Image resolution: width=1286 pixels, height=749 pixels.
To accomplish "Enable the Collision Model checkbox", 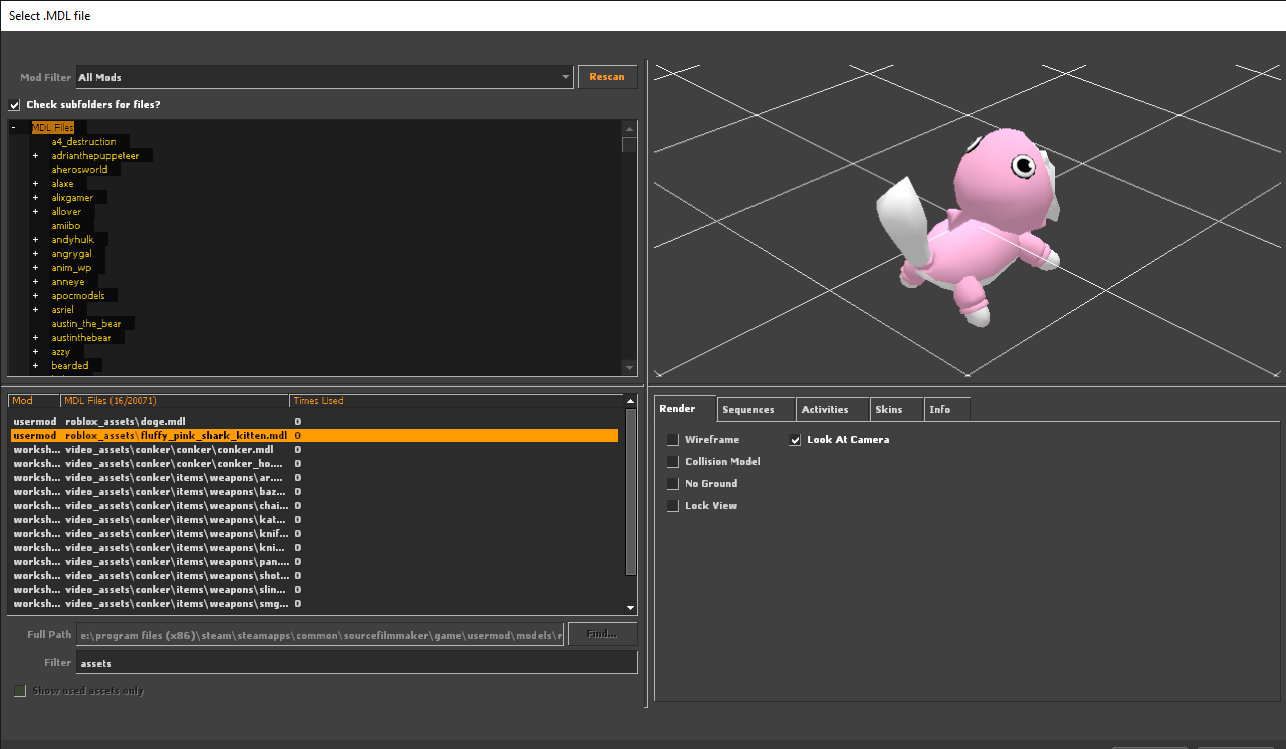I will [673, 462].
